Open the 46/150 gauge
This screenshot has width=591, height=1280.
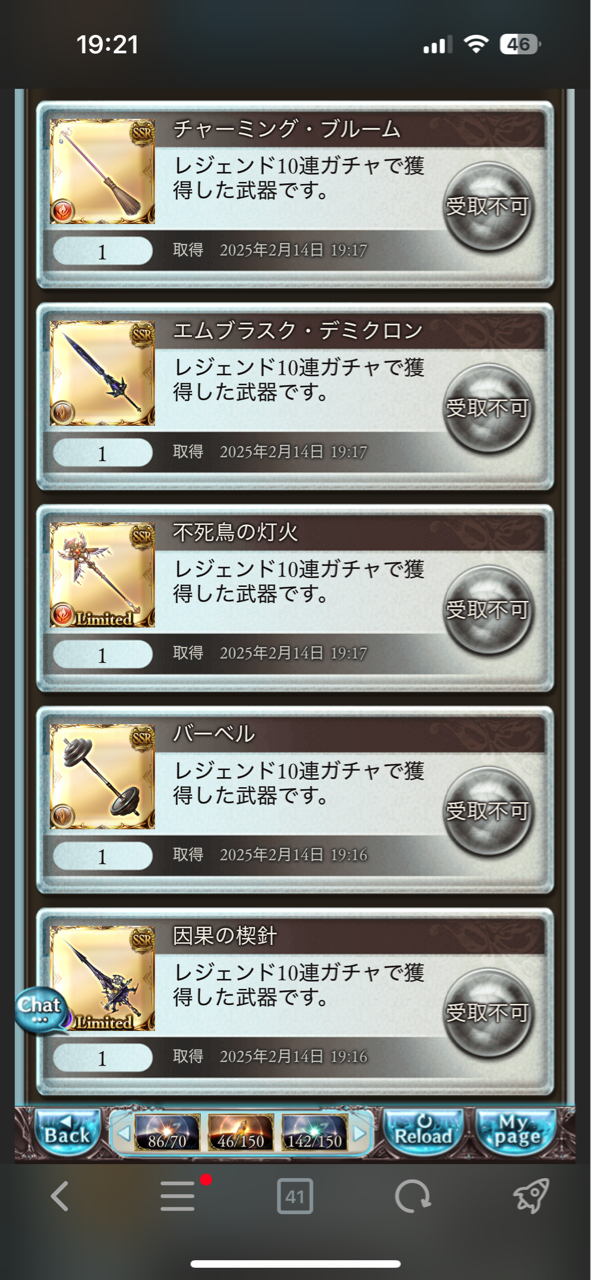[x=241, y=1133]
